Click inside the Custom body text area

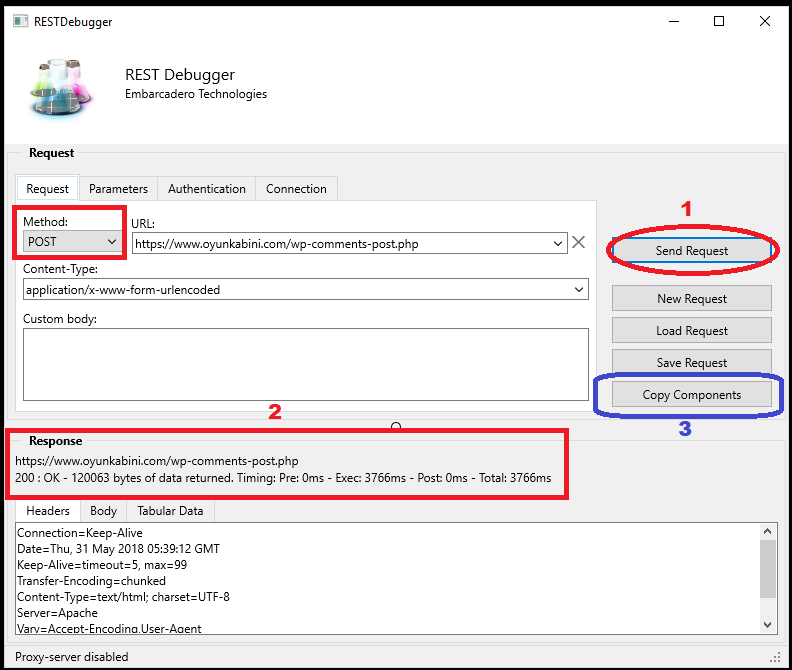pyautogui.click(x=306, y=364)
